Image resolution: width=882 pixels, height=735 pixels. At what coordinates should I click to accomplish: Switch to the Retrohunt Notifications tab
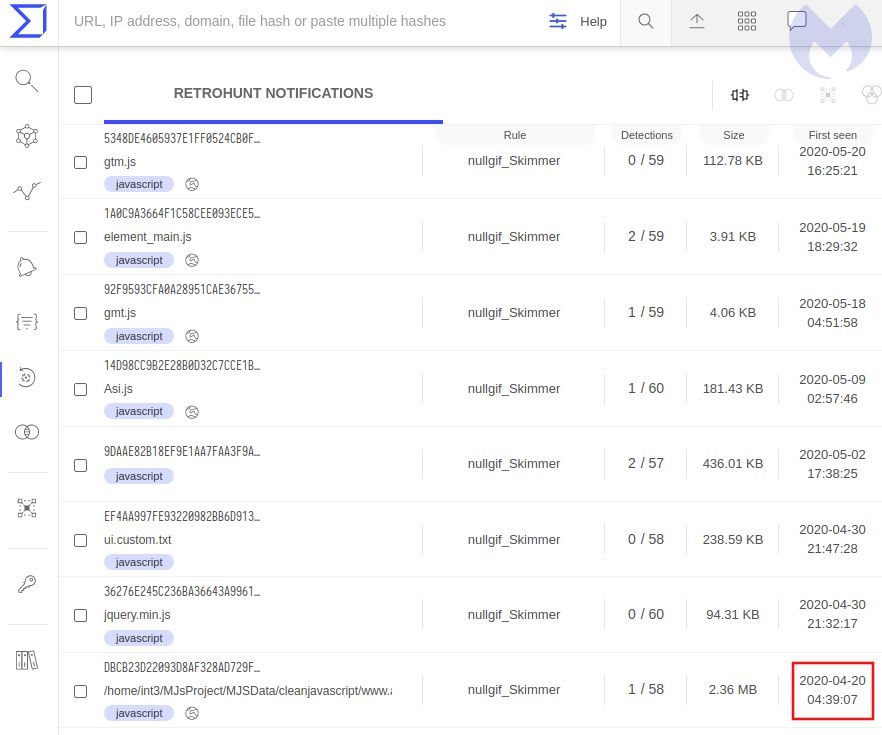click(x=273, y=94)
